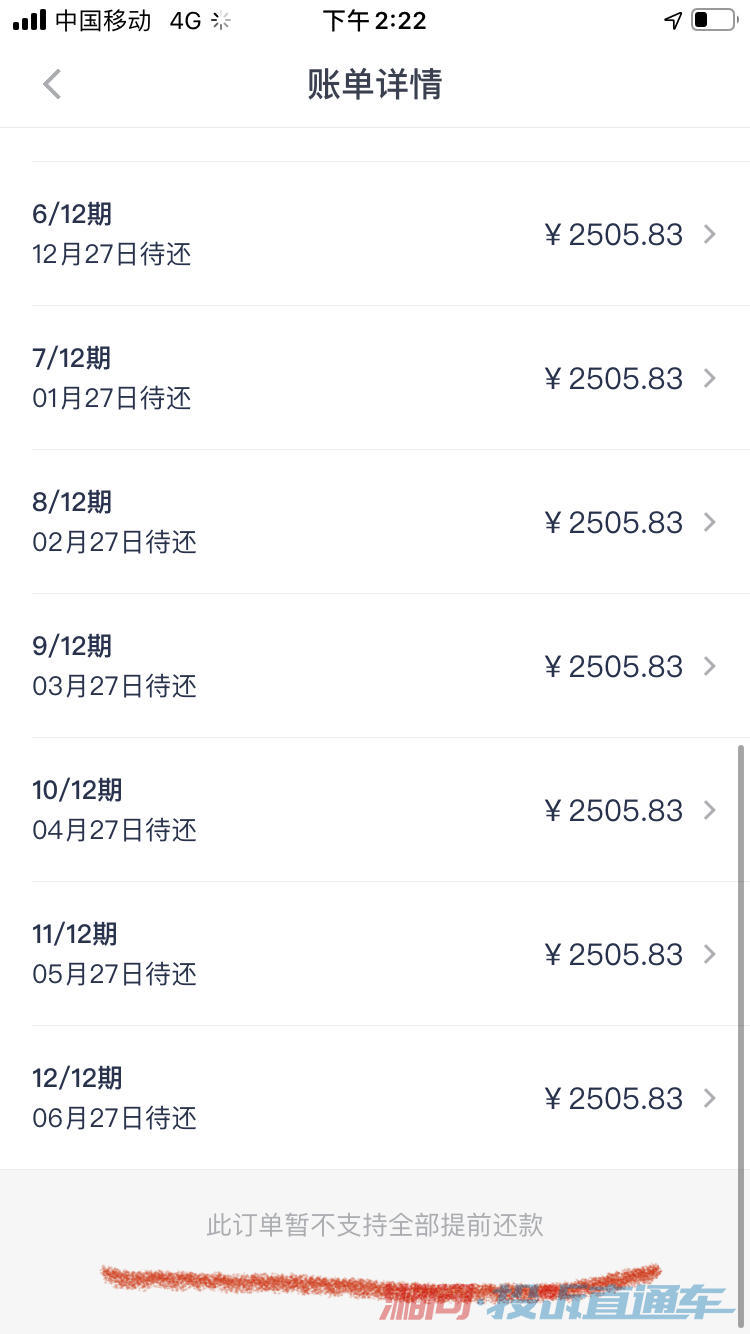Open the 8/12期 02月27日待还 entry
Viewport: 750px width, 1334px height.
click(x=375, y=522)
